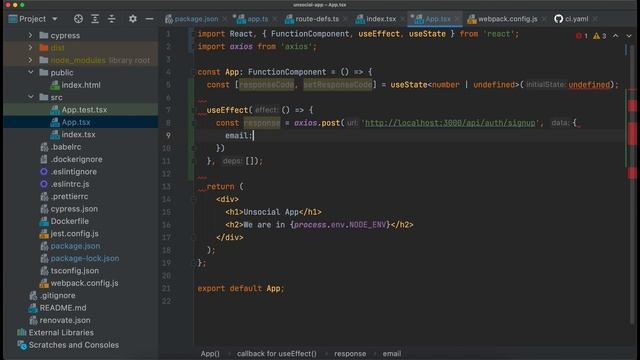Open the project panel settings gear
Screen dimensions: 640x360
133,19
